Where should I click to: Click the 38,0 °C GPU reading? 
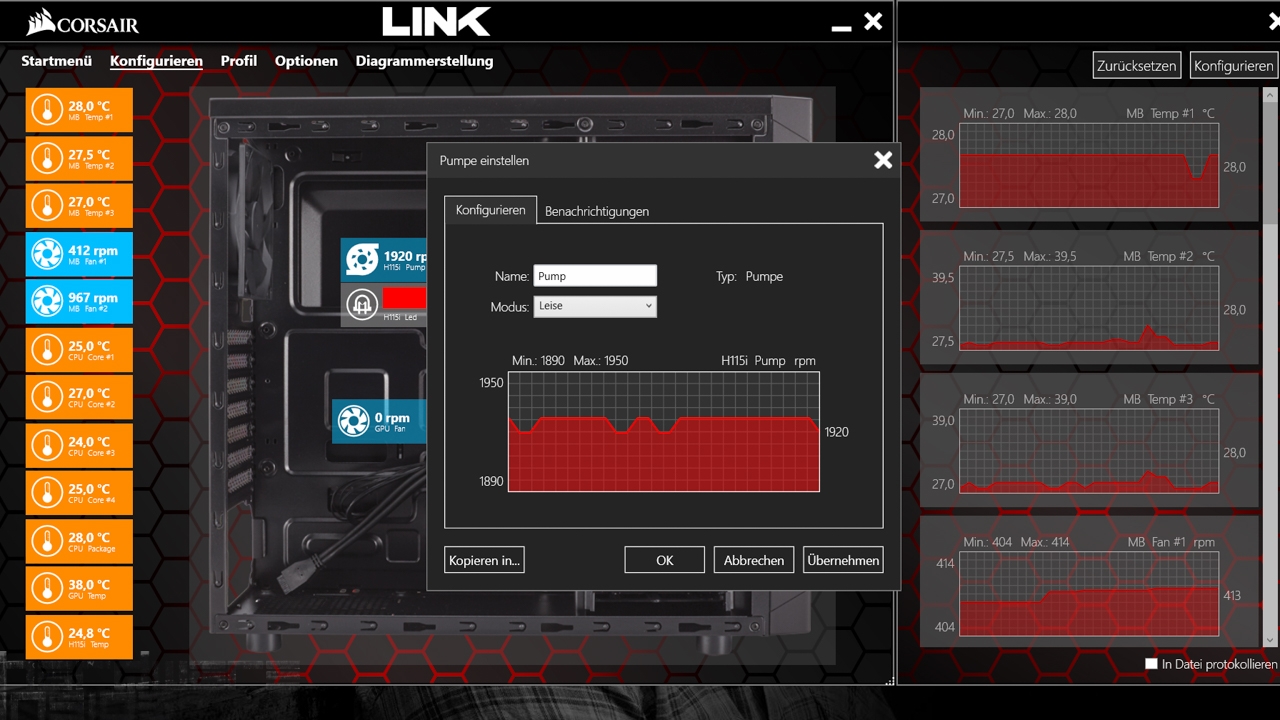pyautogui.click(x=89, y=585)
